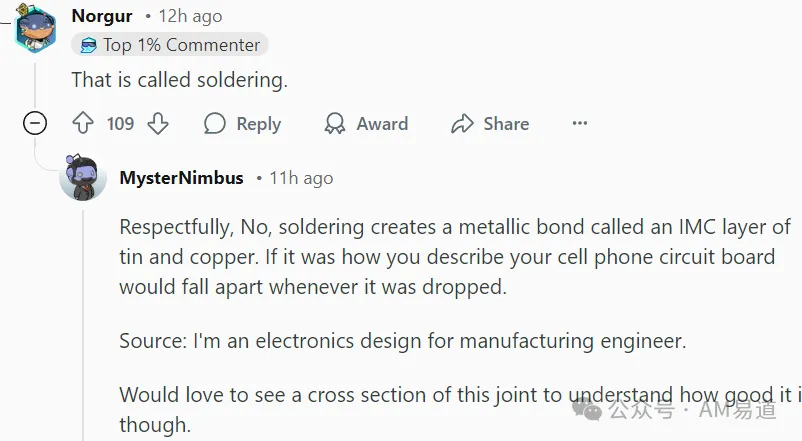Click the Top 1% Commenter badge icon
The width and height of the screenshot is (802, 441).
(89, 45)
